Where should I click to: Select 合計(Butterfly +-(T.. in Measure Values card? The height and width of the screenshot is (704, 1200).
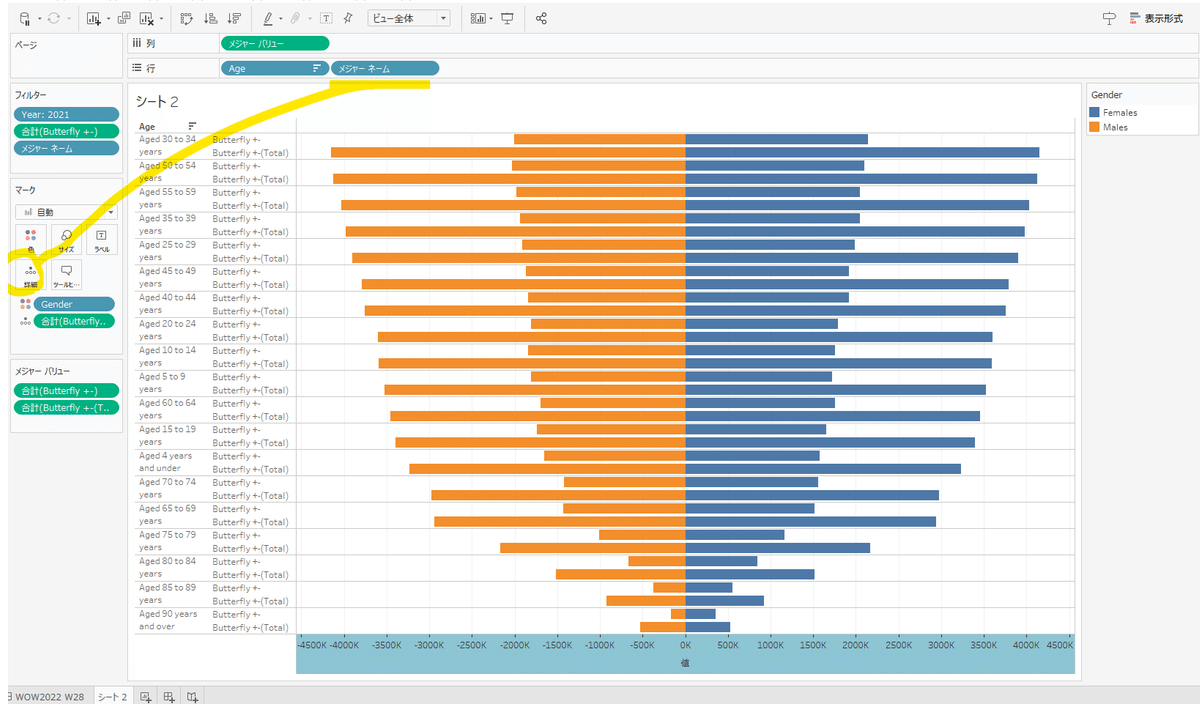[67, 408]
